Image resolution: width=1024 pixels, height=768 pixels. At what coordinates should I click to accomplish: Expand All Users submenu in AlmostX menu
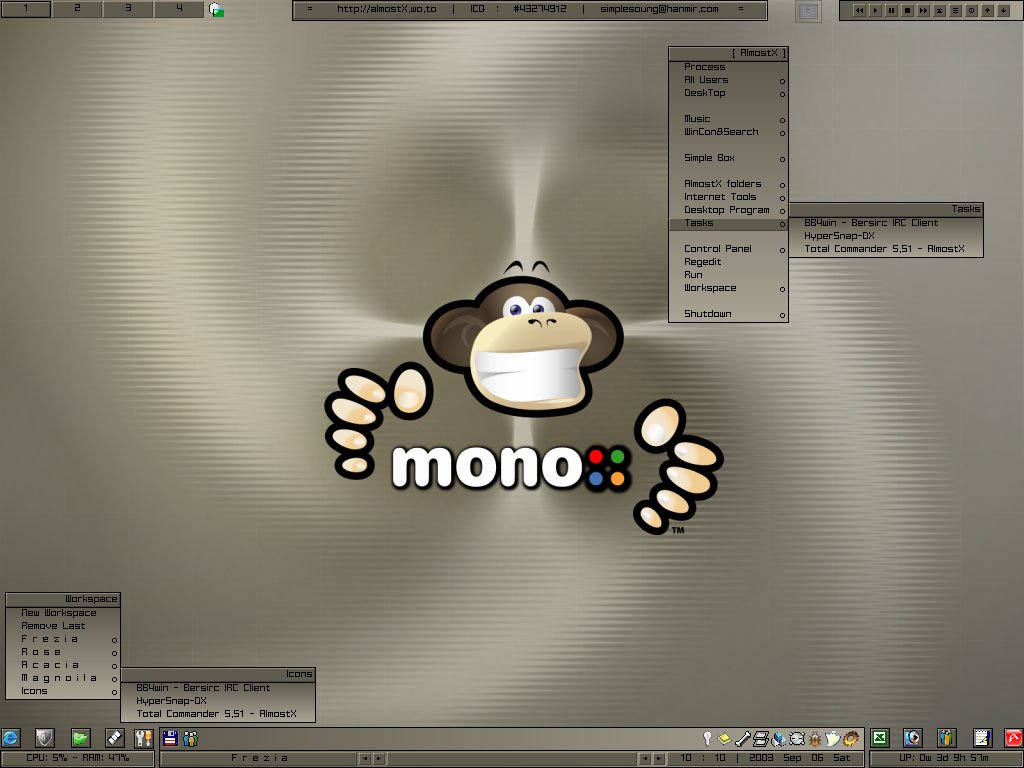point(728,80)
